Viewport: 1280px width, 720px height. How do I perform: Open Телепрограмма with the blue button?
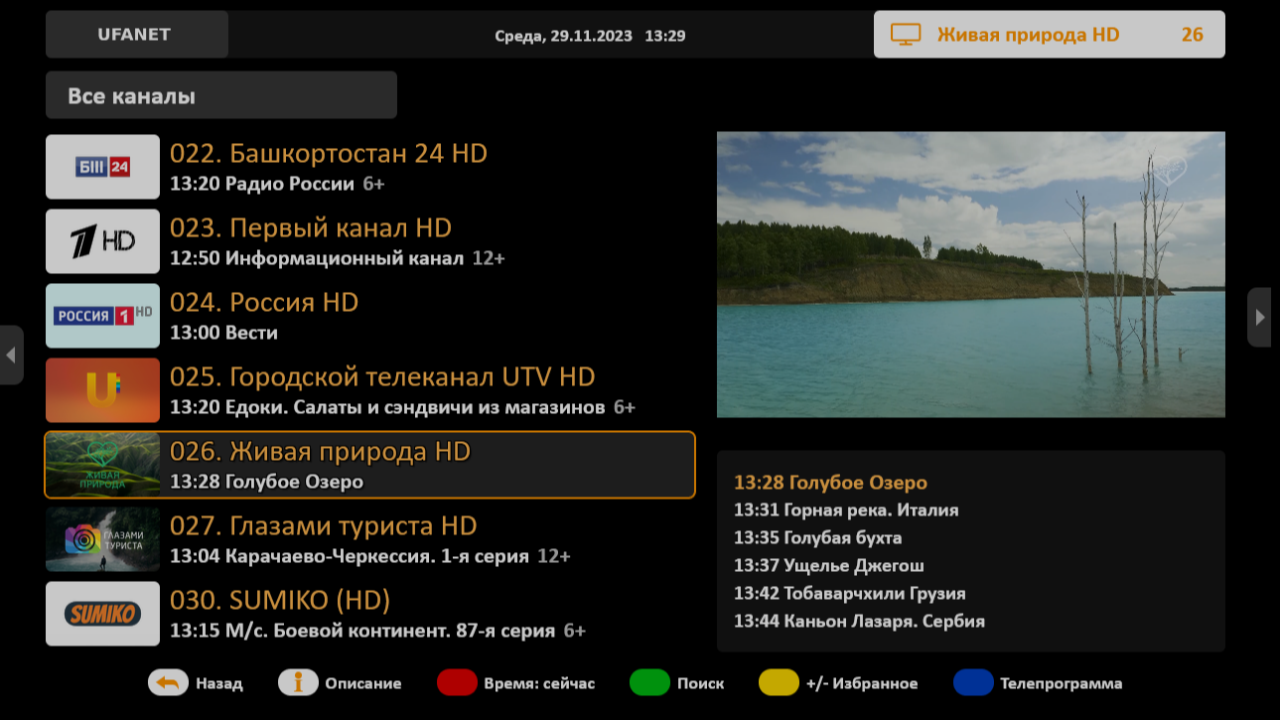973,683
